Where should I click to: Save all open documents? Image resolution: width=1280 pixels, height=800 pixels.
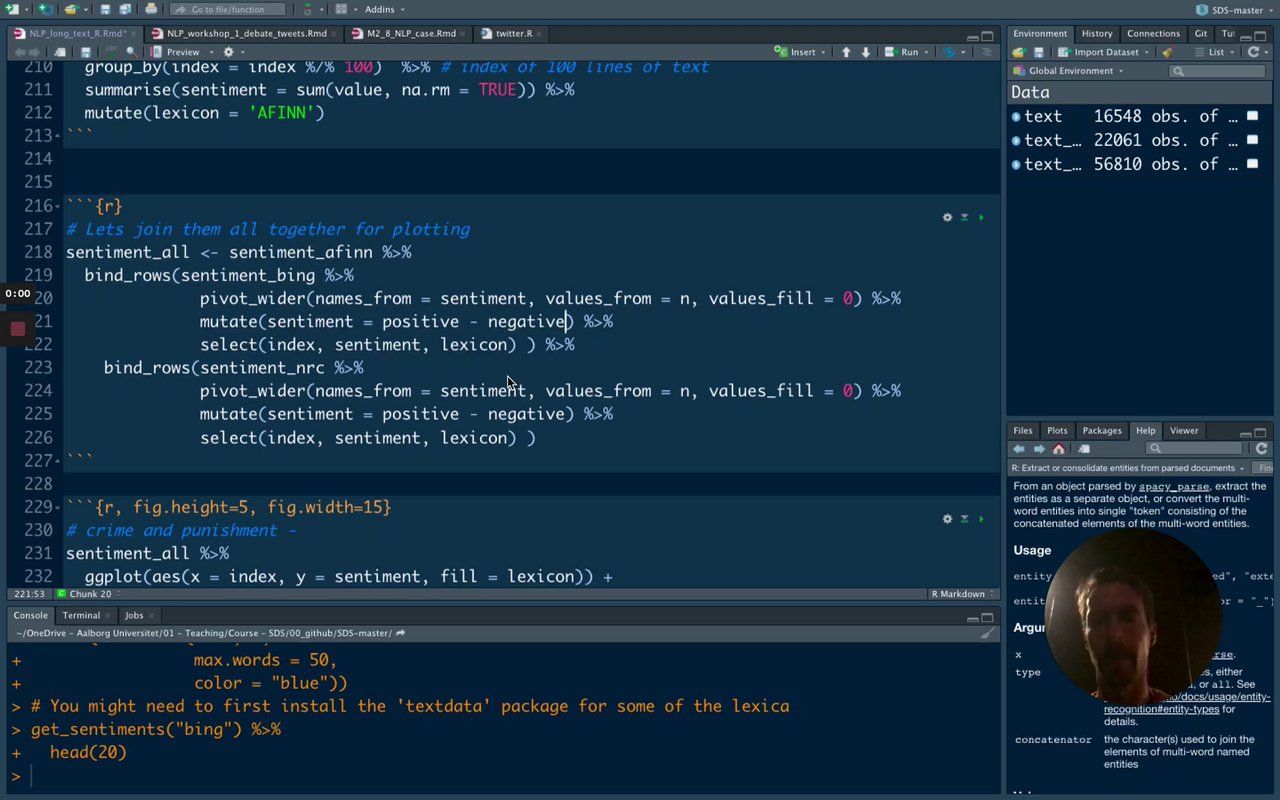[126, 9]
